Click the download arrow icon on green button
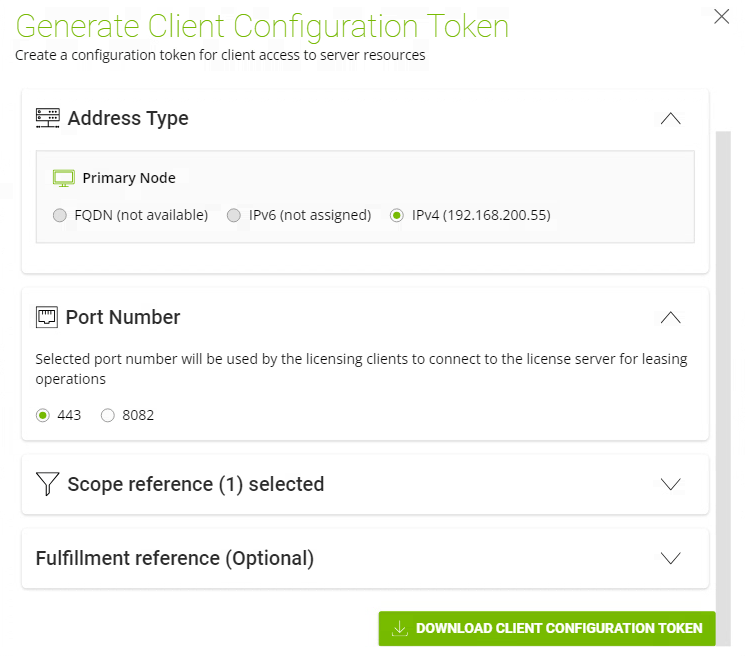Viewport: 745px width, 656px height. 399,628
